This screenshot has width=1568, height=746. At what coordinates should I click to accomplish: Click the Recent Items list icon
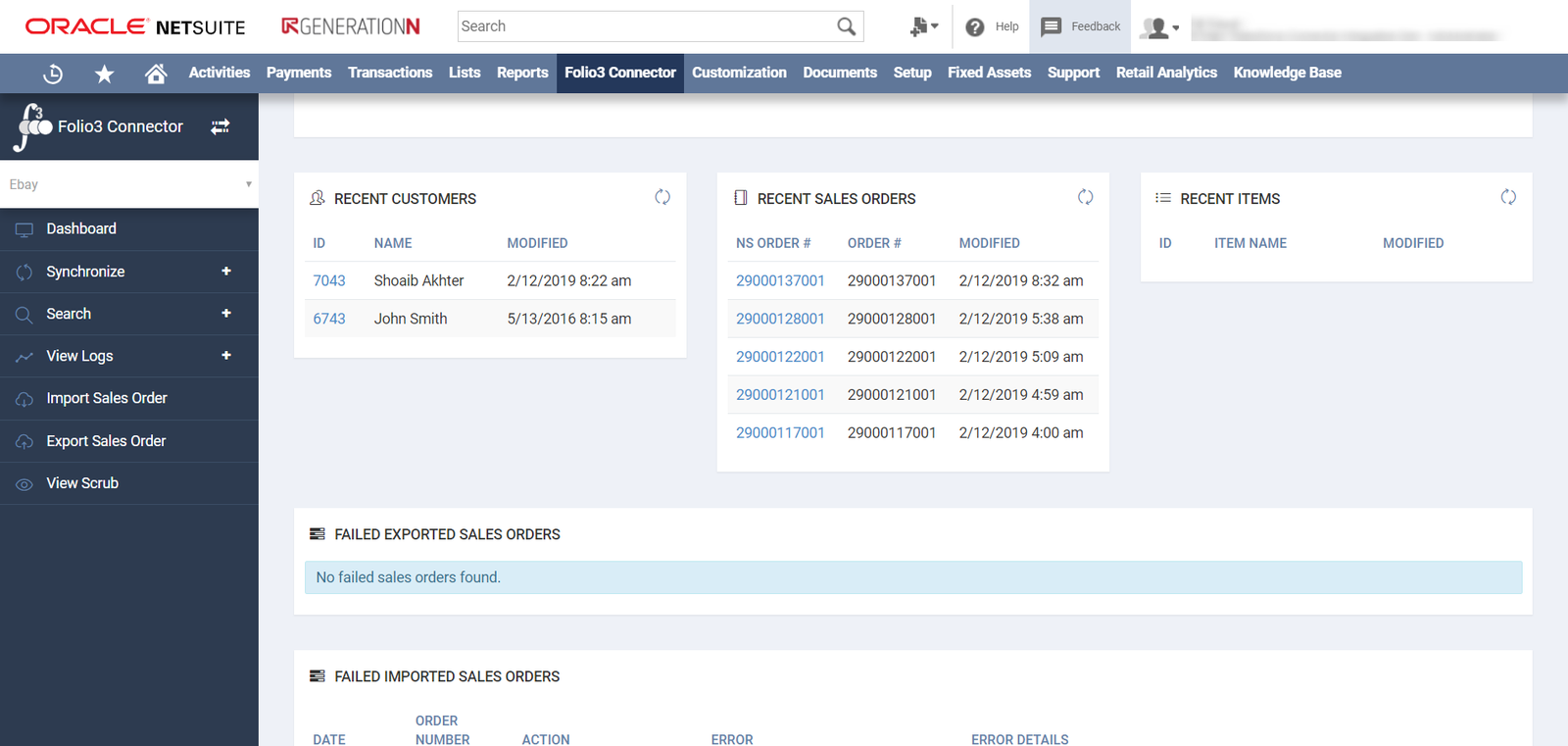[1163, 198]
